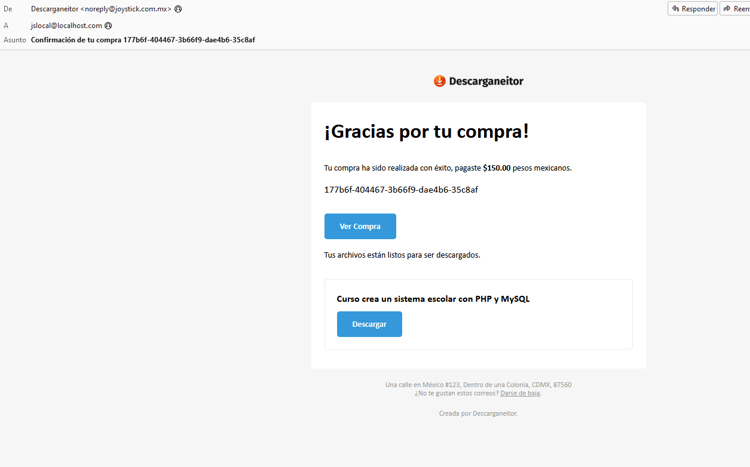Click the Responder reply button
Viewport: 750px width, 467px height.
[x=692, y=9]
